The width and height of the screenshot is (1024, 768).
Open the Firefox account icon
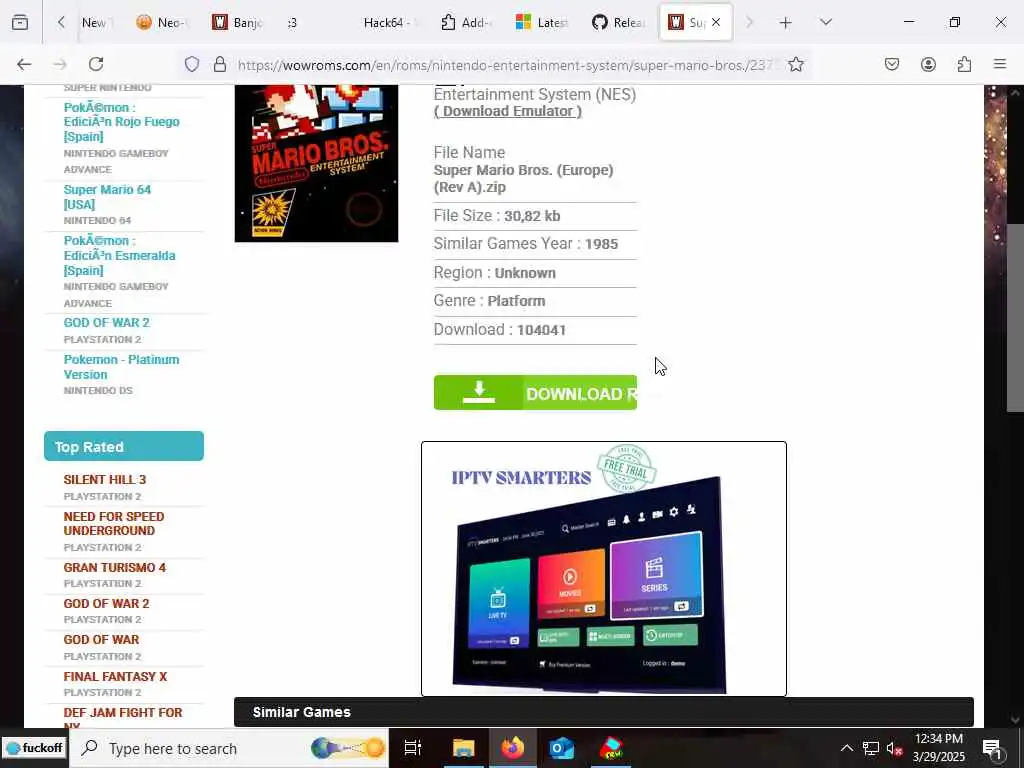click(928, 64)
